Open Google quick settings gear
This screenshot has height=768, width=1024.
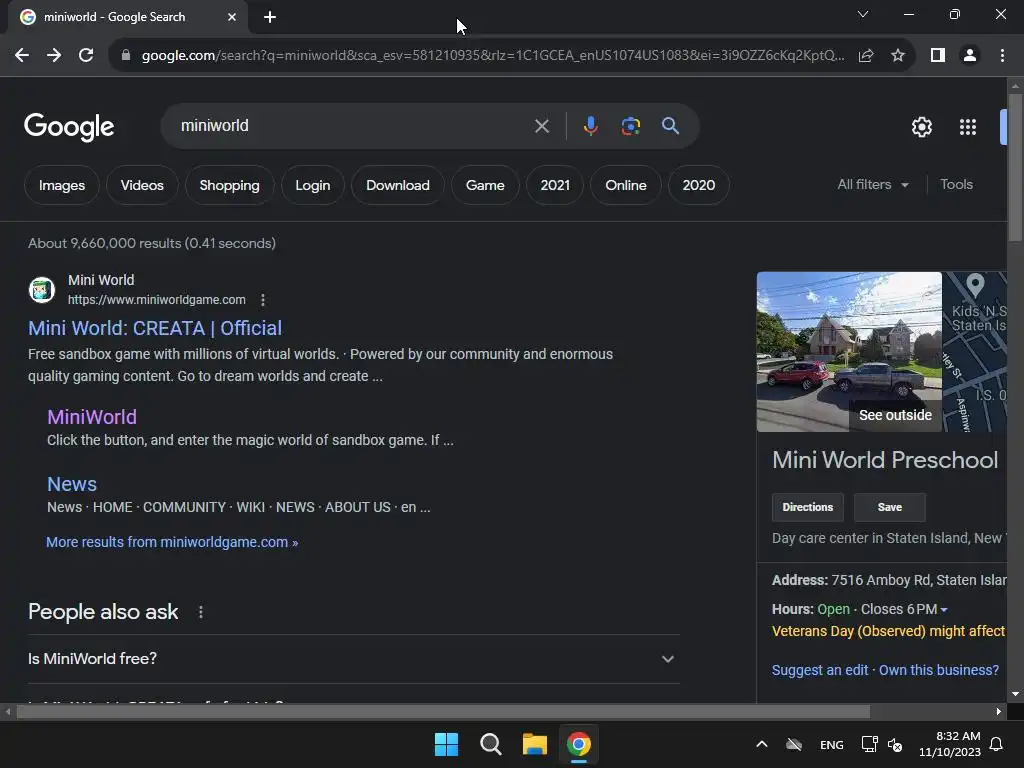(921, 127)
